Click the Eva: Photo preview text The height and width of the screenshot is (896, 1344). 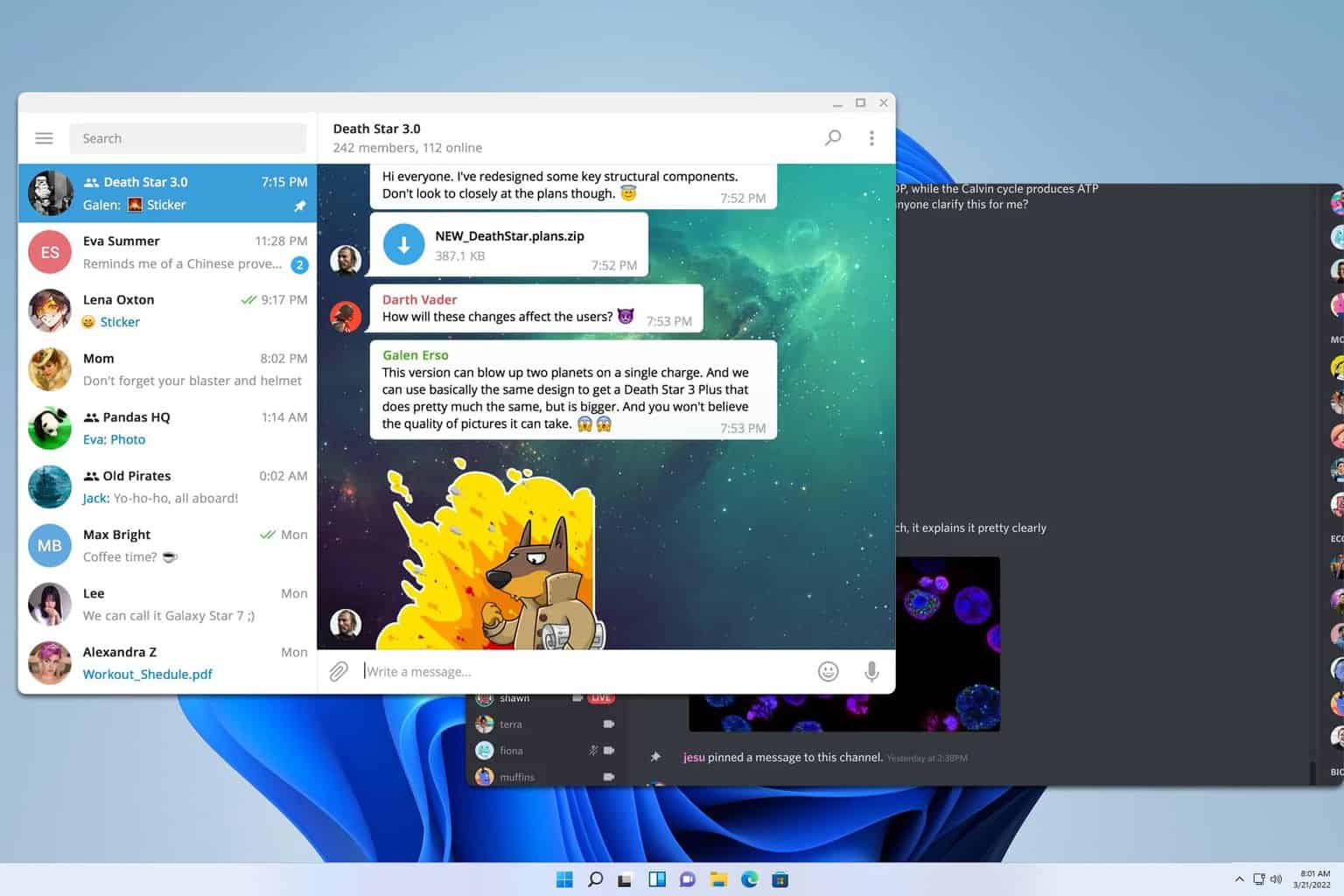click(115, 439)
